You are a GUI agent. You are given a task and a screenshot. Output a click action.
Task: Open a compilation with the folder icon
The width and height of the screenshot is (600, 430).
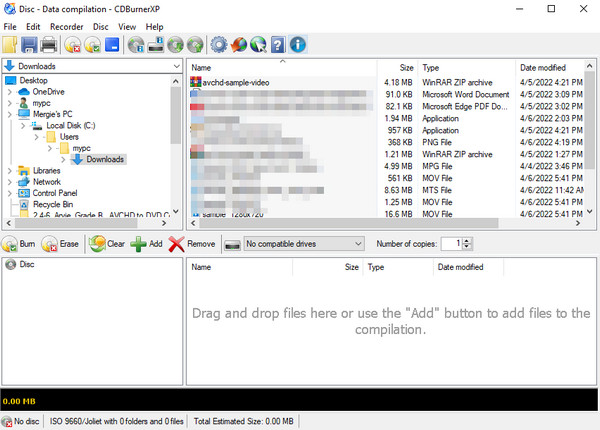(x=10, y=45)
